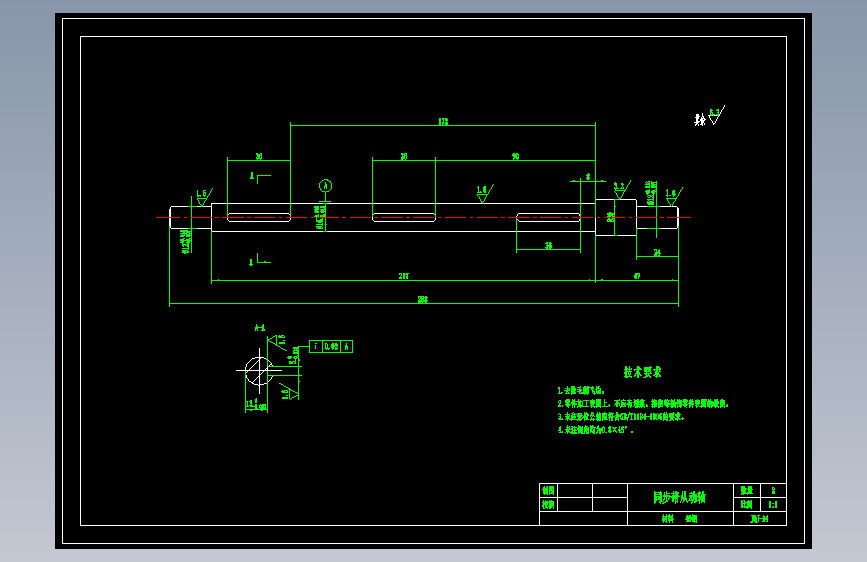Click the 制图 cell in title block
This screenshot has height=562, width=867.
[x=548, y=491]
